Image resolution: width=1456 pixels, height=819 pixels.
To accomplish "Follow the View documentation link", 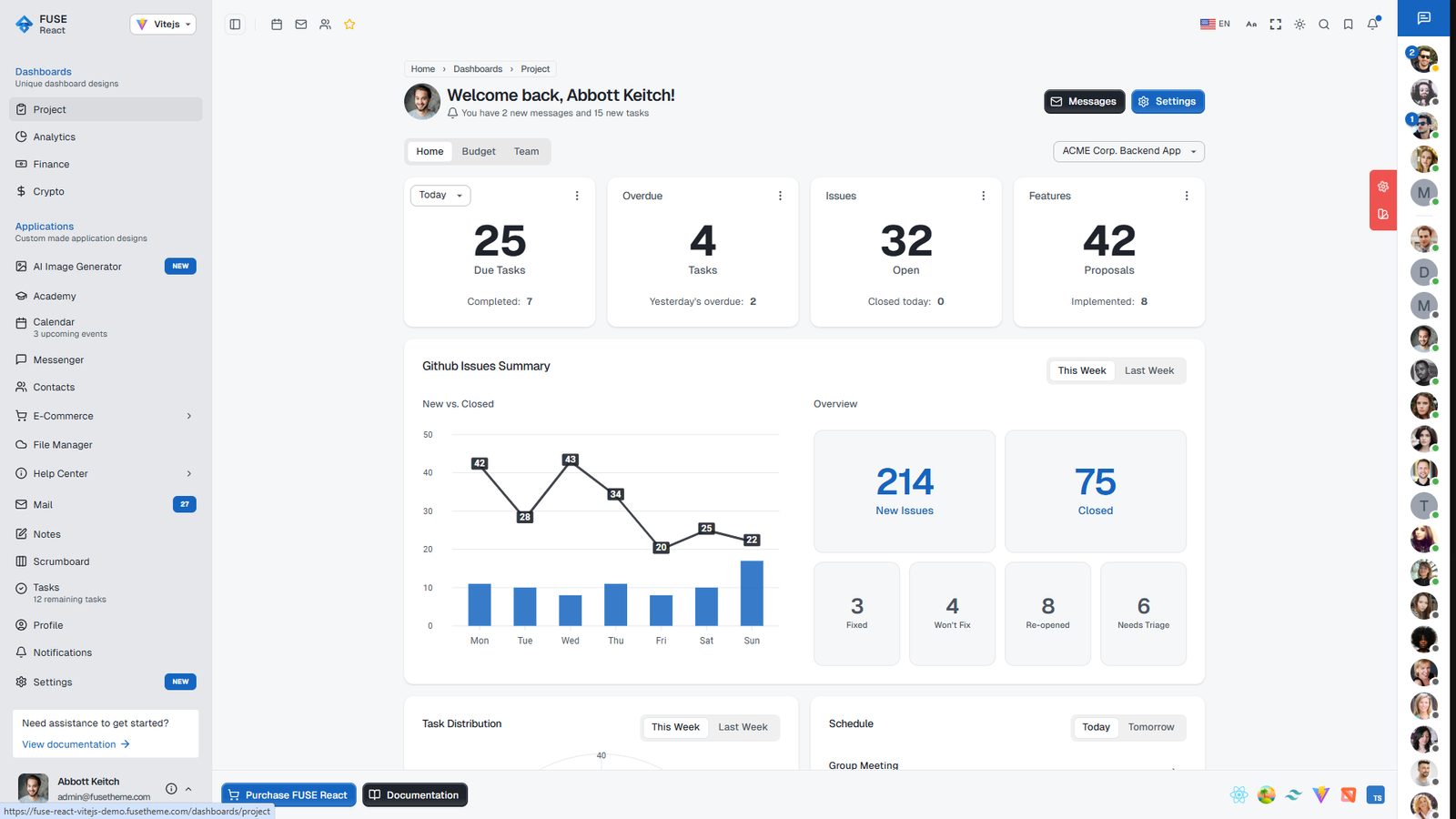I will pos(76,744).
